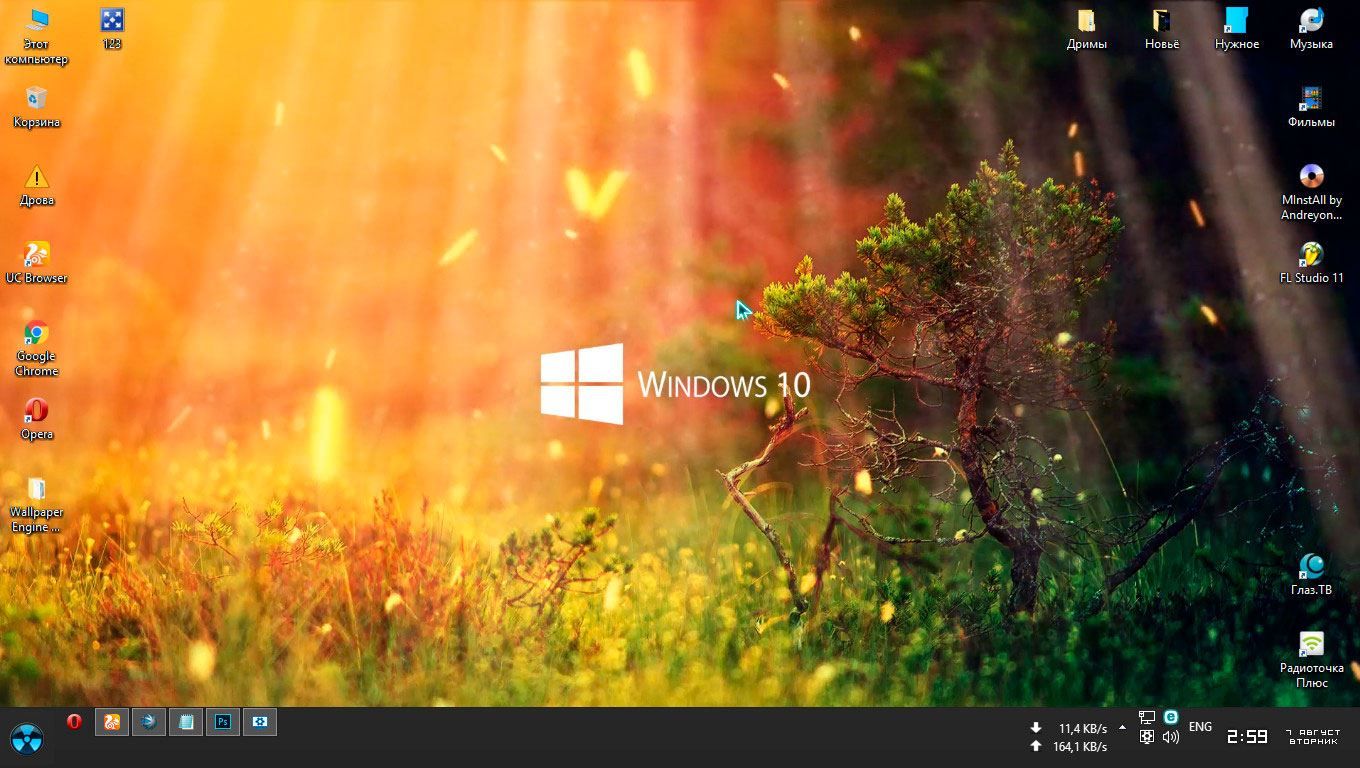
Task: Open the radiation-symbol Start button
Action: pos(27,739)
